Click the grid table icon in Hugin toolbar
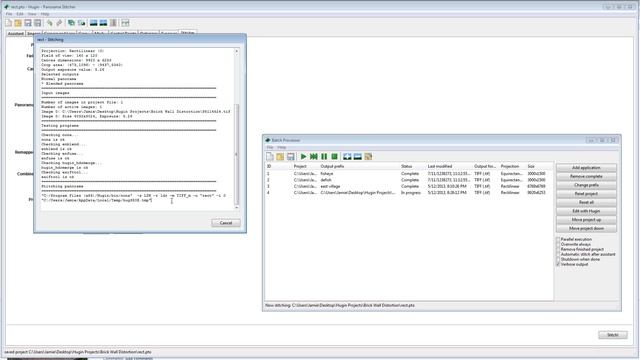Screen dimensions: 640x360 125,23
